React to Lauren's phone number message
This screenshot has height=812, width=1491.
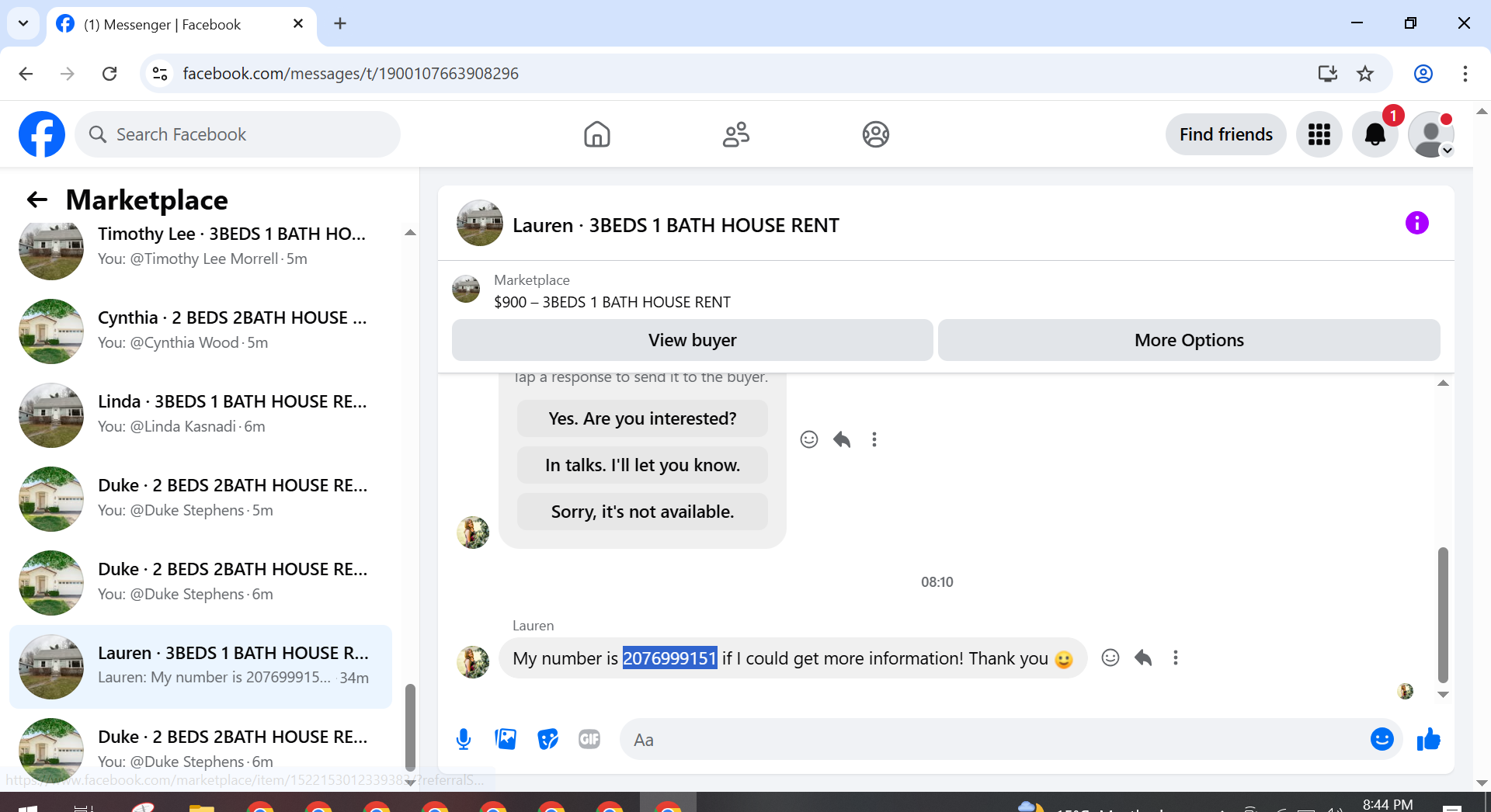tap(1110, 658)
